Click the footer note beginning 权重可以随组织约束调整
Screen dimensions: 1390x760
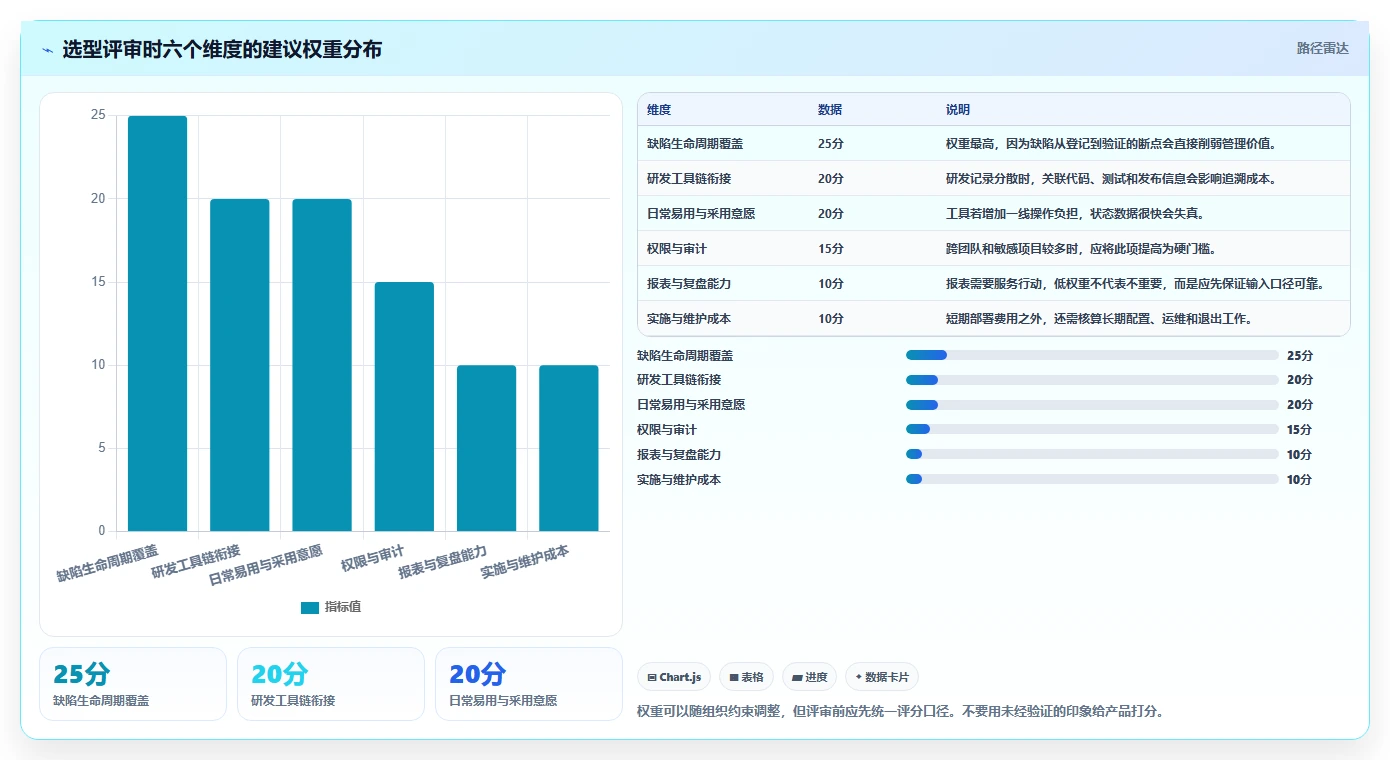click(901, 712)
